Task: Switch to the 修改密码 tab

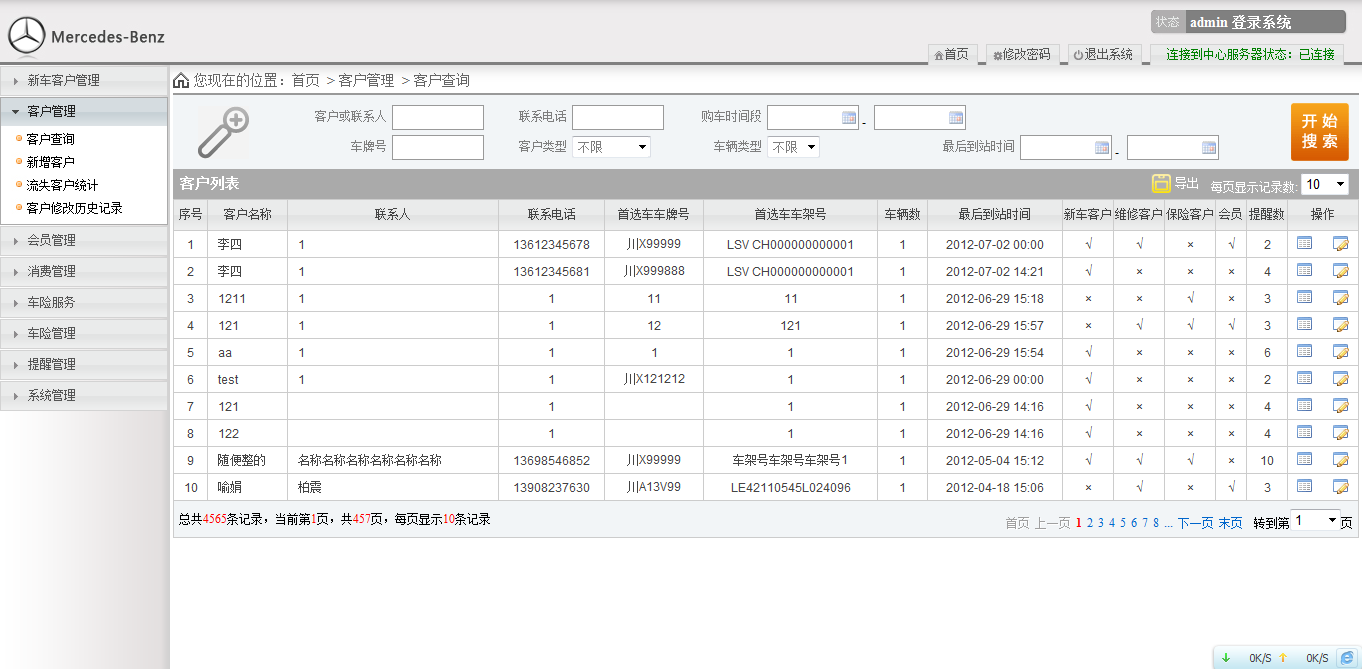Action: pos(1021,55)
